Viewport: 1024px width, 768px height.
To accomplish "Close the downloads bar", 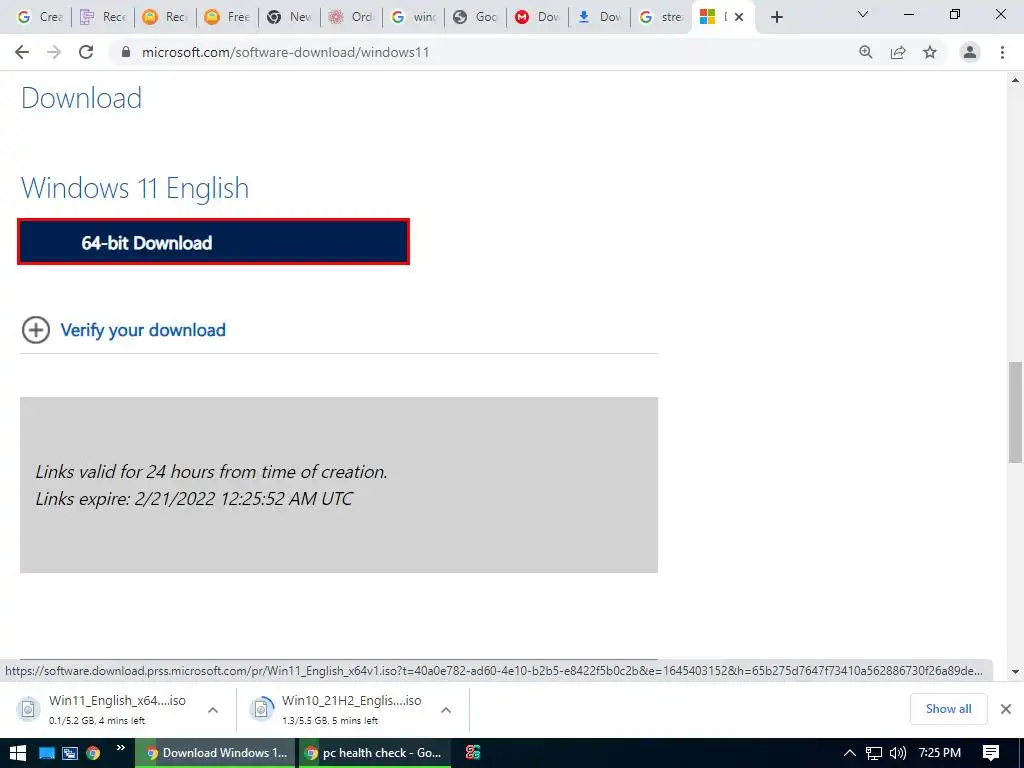I will [x=1006, y=709].
